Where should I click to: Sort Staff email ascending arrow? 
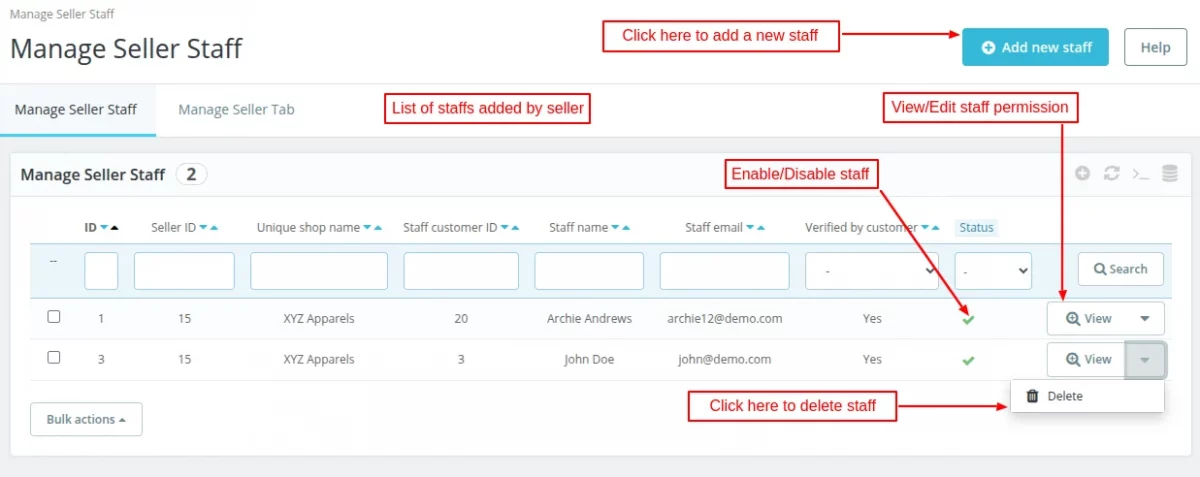click(x=761, y=228)
